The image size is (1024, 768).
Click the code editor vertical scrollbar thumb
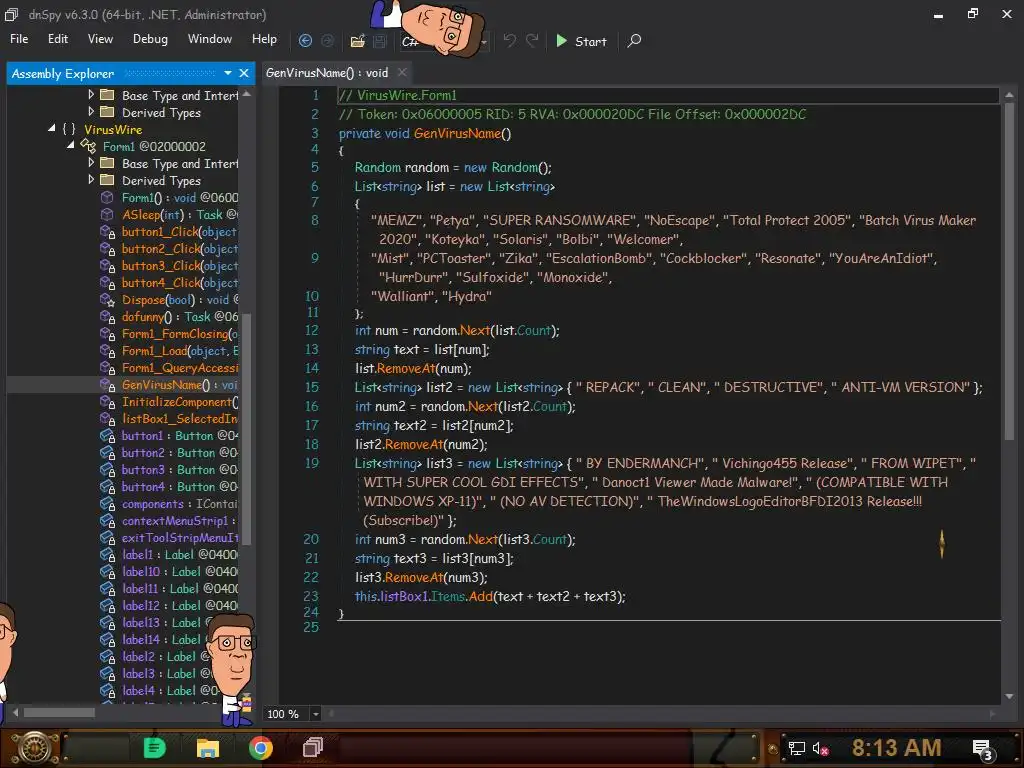1009,271
